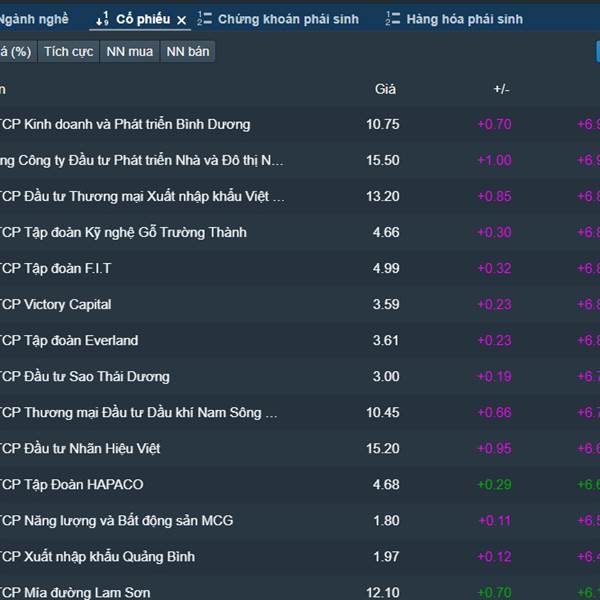600x600 pixels.
Task: Open Đầu tư Thương mại Xuất nhập khẩu Việt row
Action: point(300,196)
